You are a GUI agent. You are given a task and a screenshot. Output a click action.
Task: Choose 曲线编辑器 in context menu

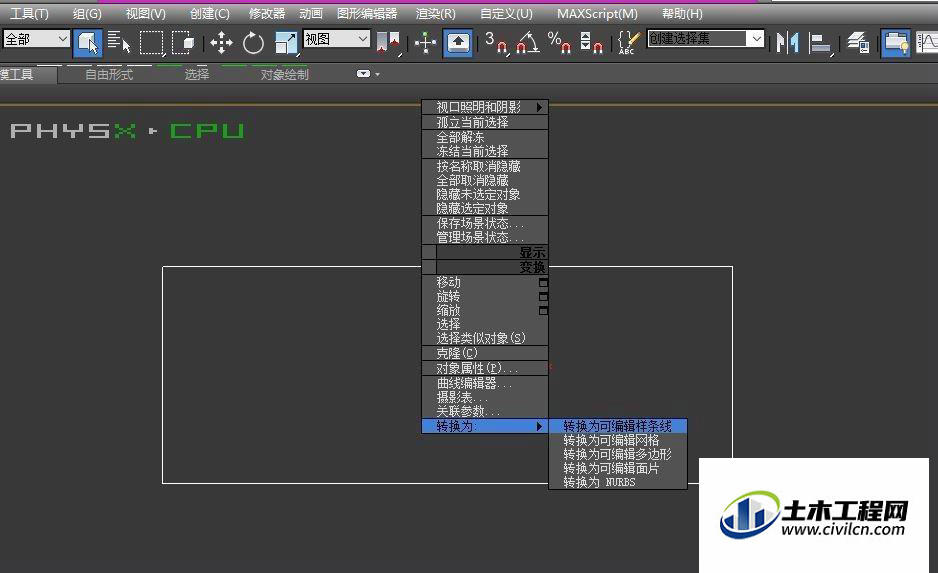coord(485,383)
